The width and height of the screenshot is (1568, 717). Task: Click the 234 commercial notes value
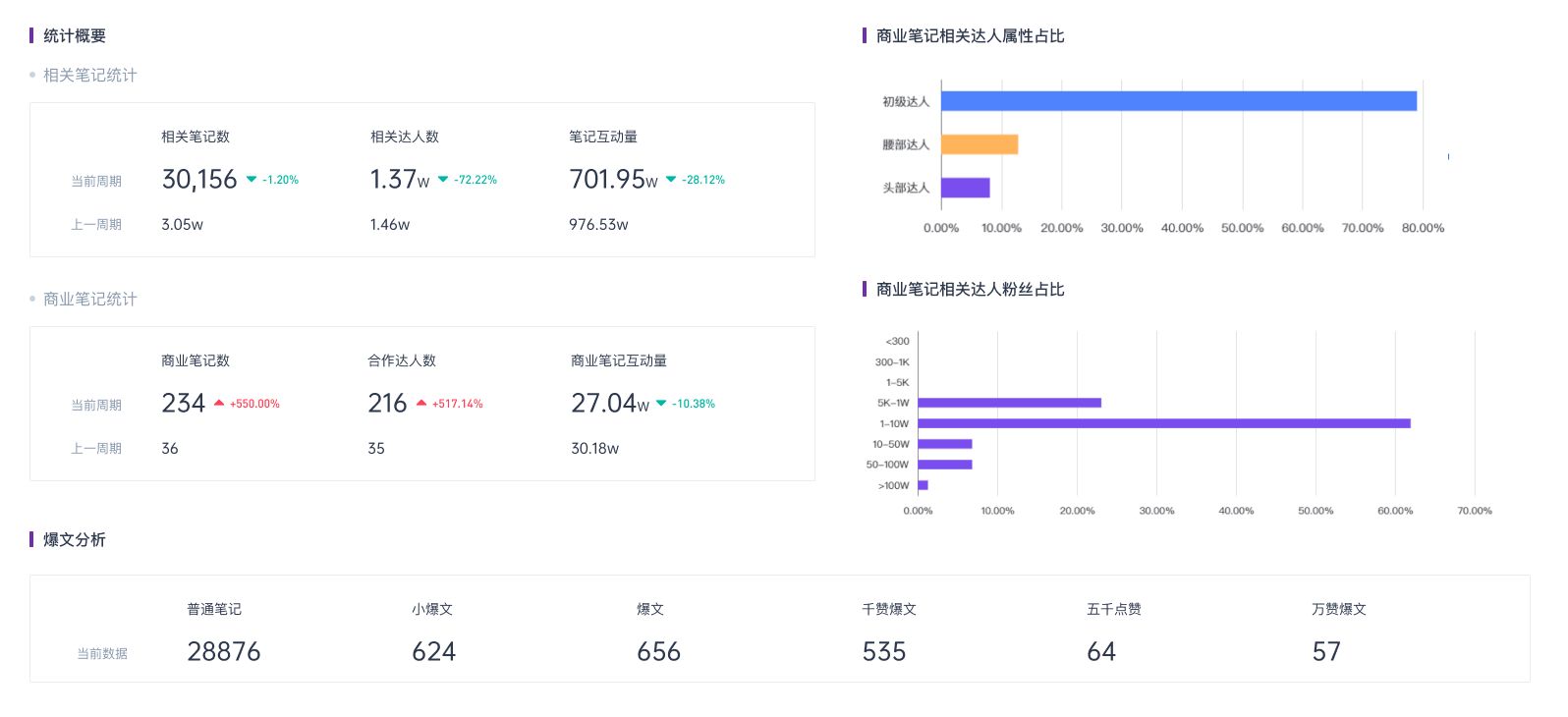point(184,404)
